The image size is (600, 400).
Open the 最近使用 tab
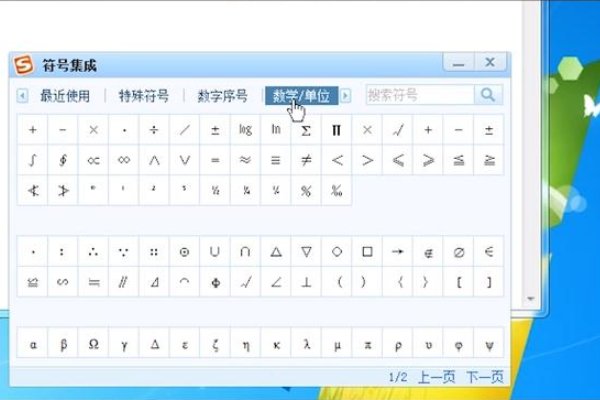[65, 96]
